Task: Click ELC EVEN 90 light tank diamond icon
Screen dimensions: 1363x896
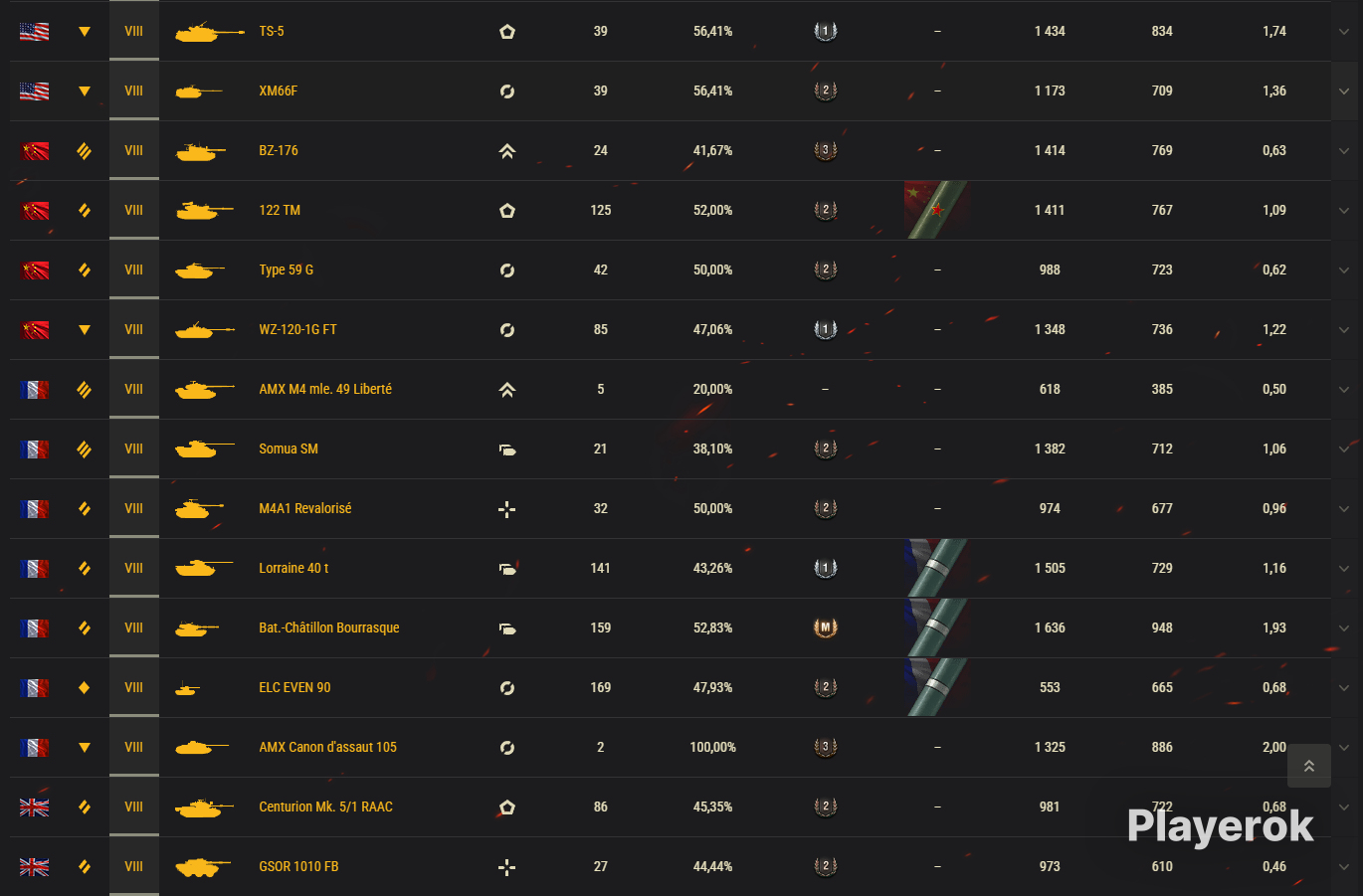Action: coord(84,687)
